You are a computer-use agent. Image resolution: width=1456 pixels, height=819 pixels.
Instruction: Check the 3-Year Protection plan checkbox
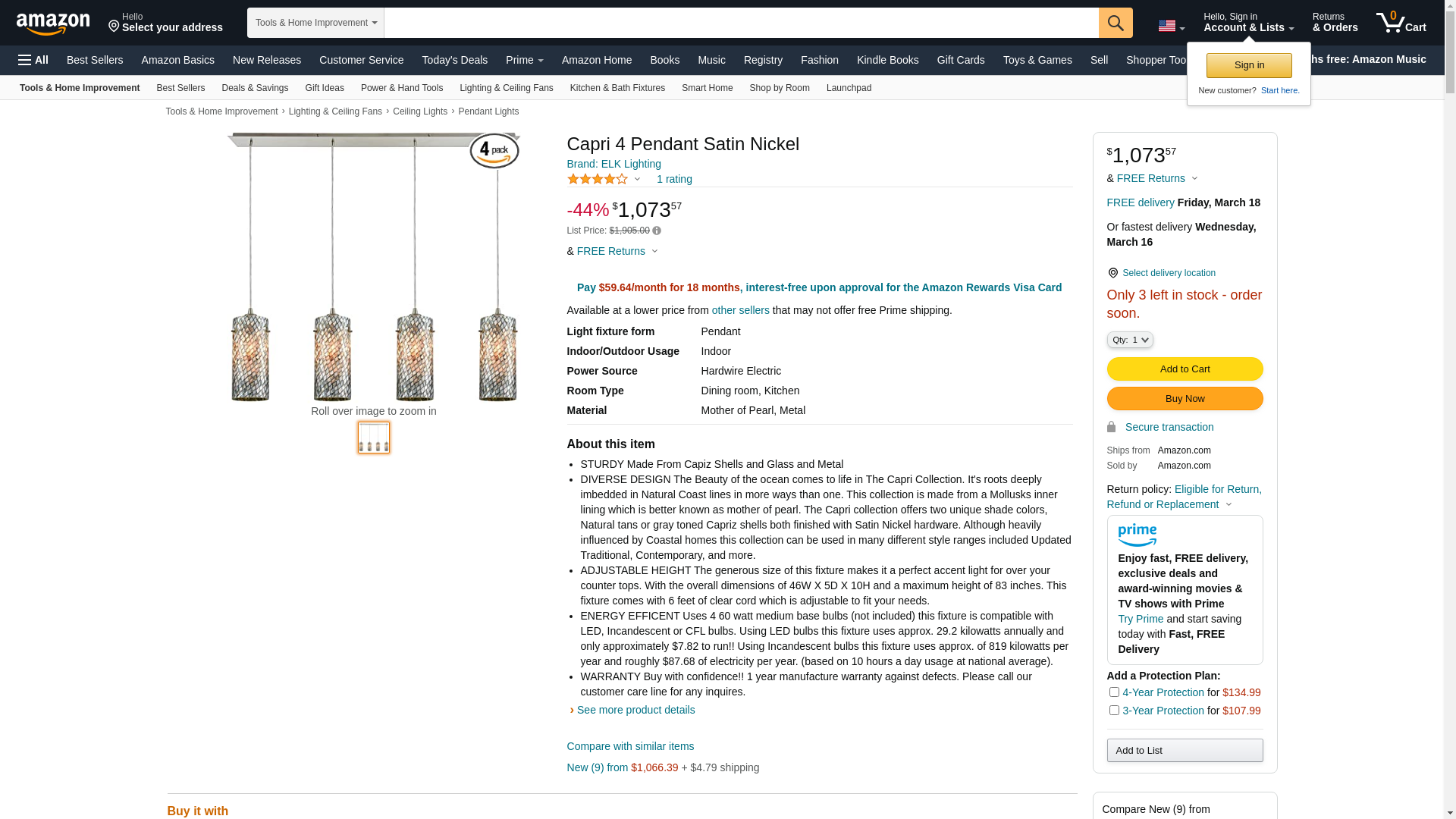pos(1114,710)
